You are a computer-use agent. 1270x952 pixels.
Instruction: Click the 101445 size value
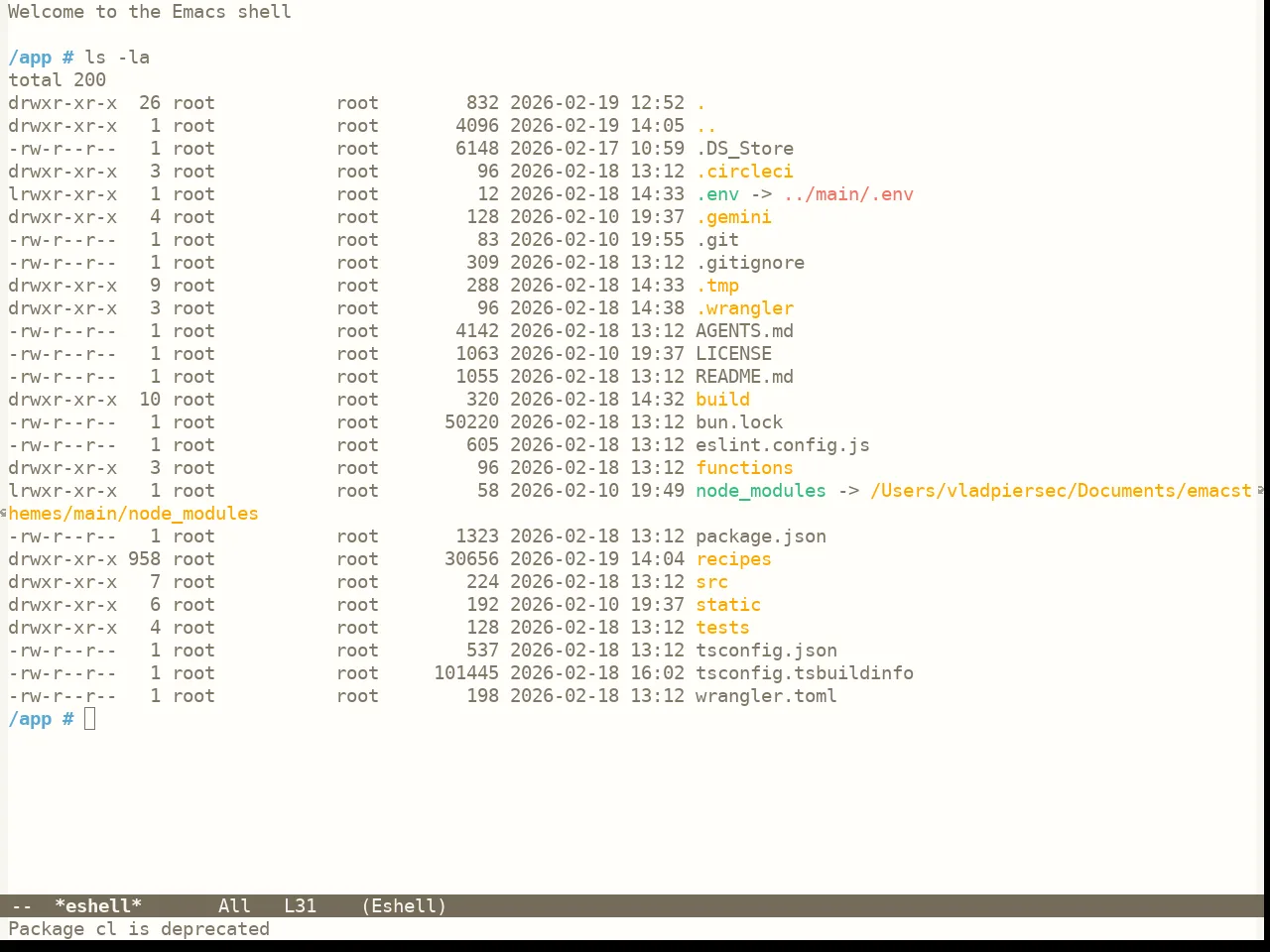coord(466,673)
